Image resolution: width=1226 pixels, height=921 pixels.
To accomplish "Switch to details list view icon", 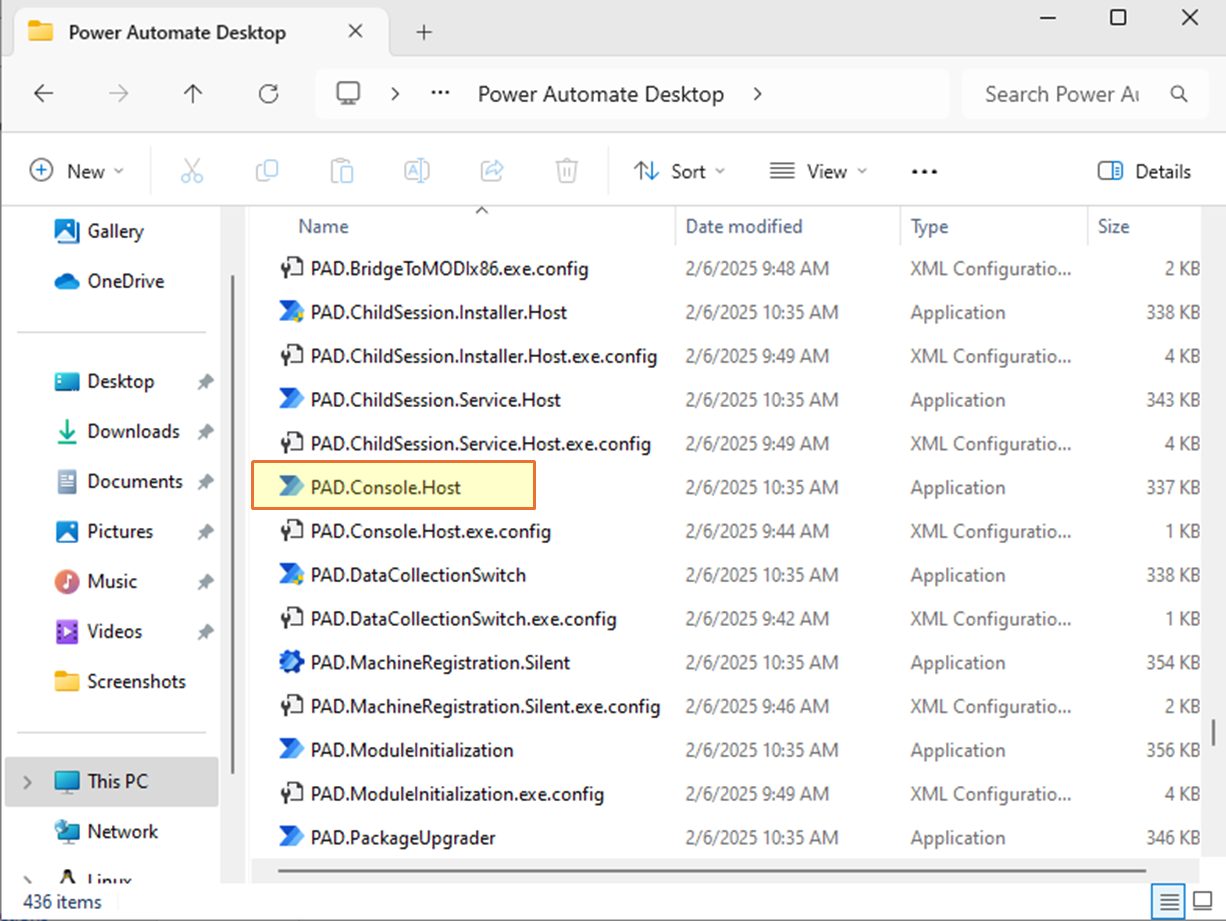I will click(1169, 901).
